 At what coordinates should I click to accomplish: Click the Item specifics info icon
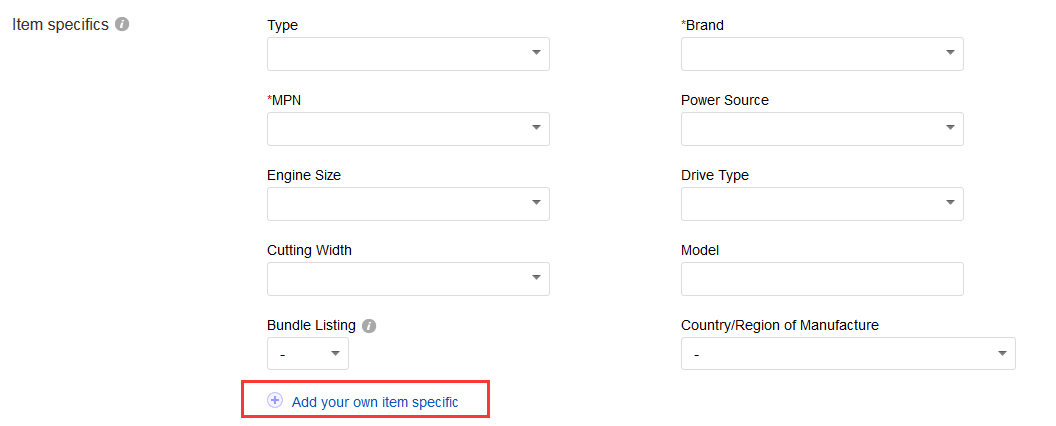pyautogui.click(x=122, y=25)
